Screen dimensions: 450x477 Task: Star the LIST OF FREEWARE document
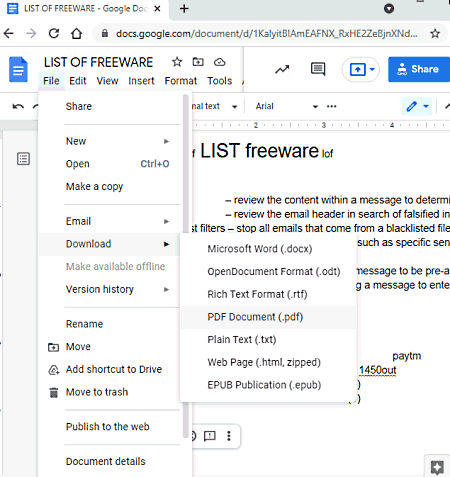tap(177, 62)
